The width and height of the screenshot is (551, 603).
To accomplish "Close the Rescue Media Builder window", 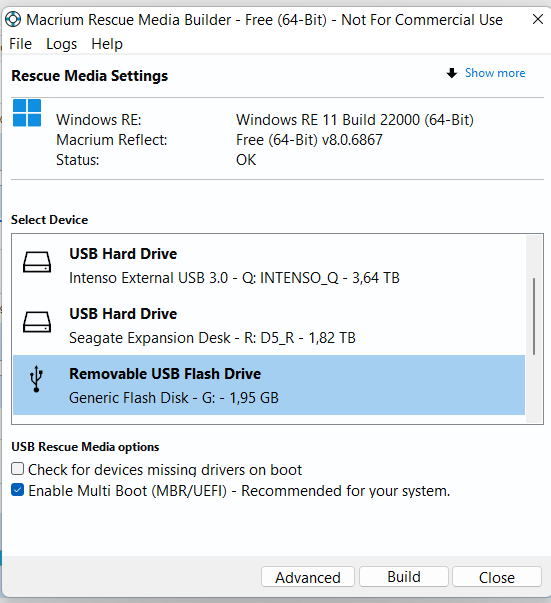I will tap(538, 19).
